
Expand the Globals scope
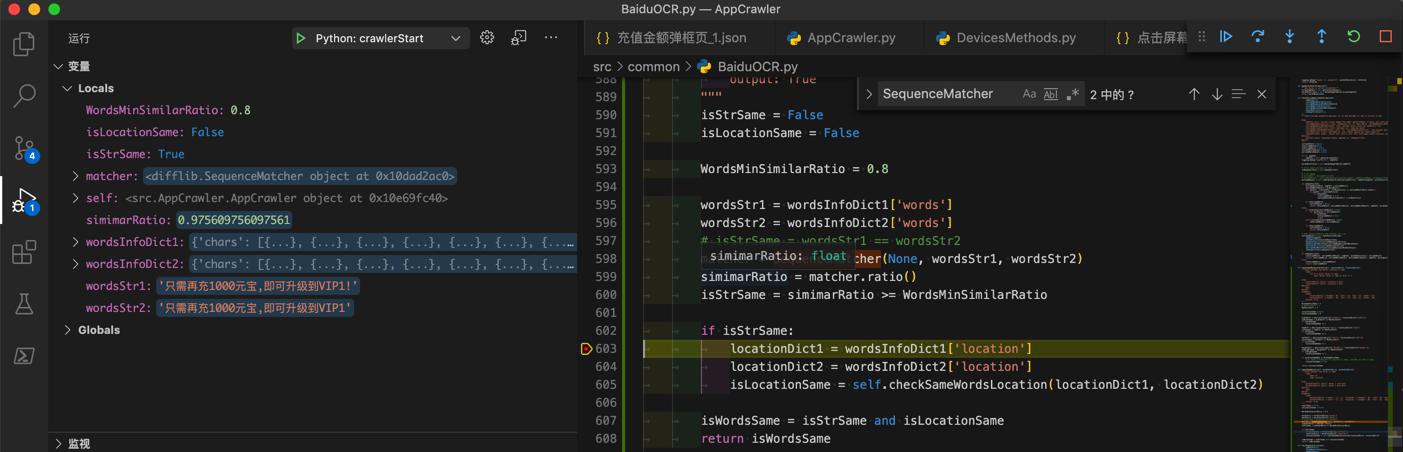tap(67, 330)
